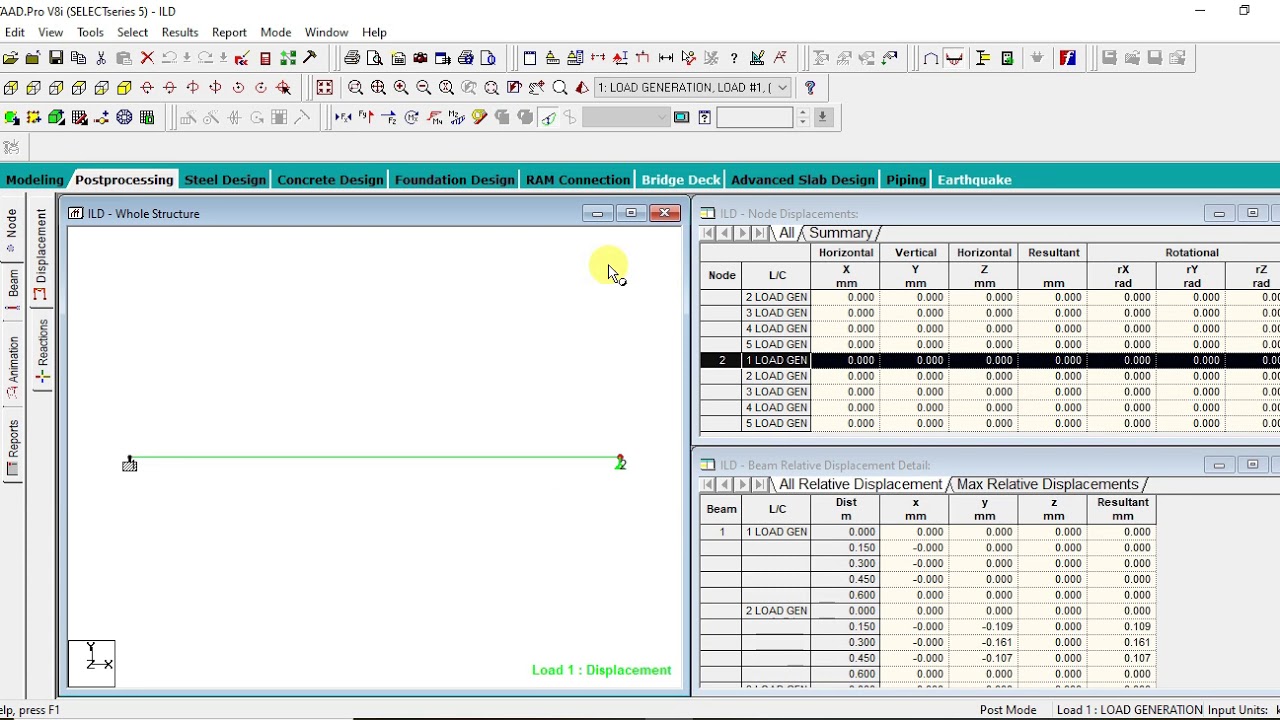
Task: Click the Fx force display icon
Action: pos(343,118)
